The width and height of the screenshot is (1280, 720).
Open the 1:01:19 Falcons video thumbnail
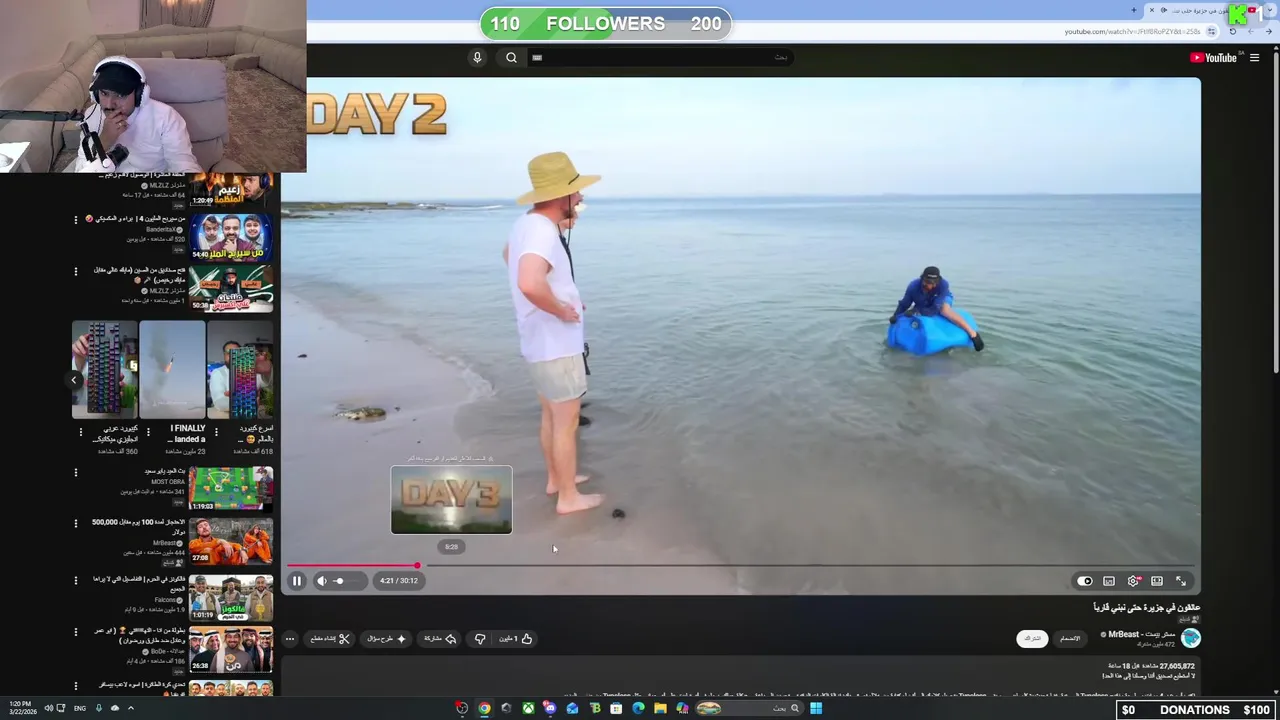231,597
